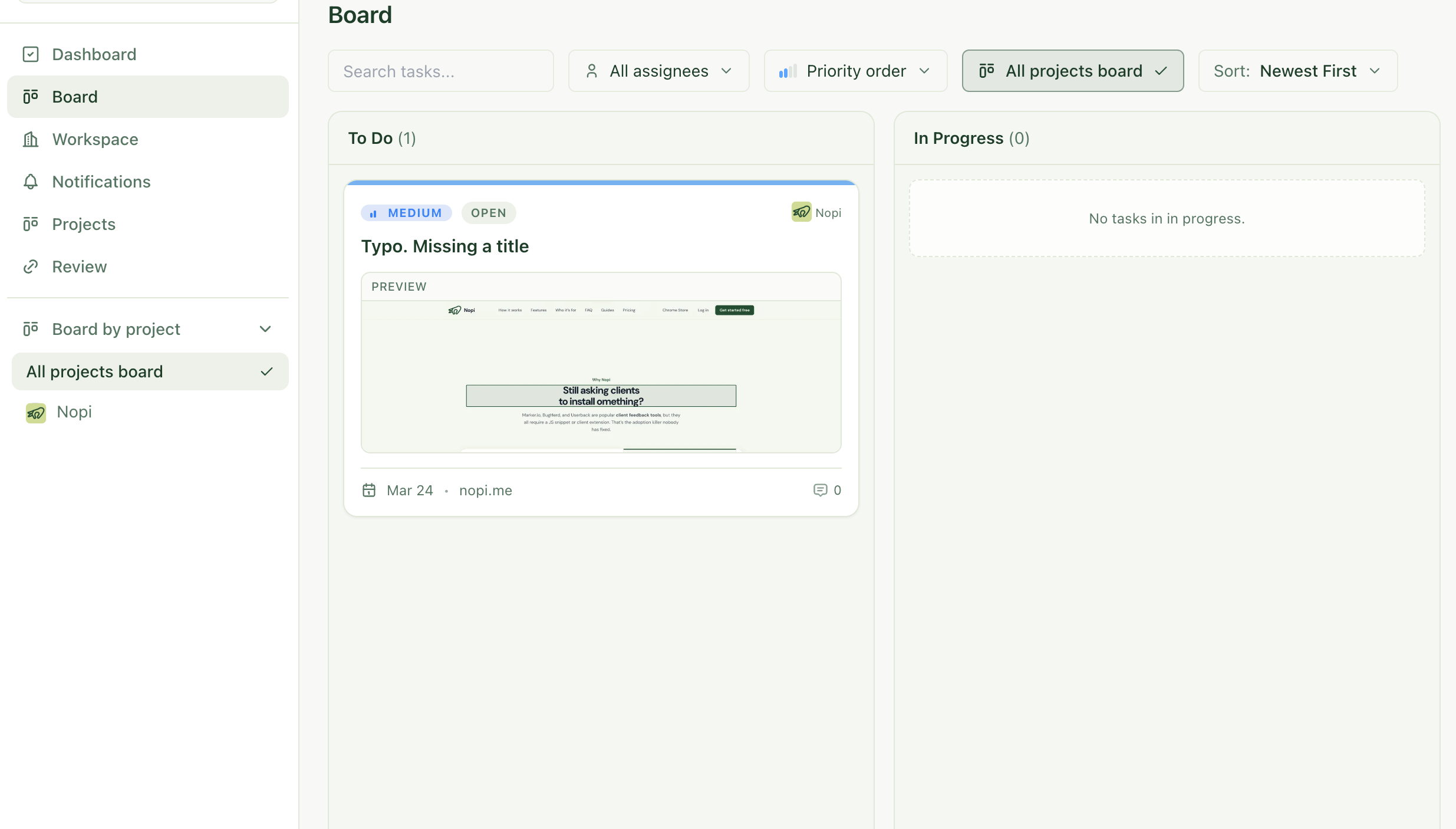
Task: Select the Workspace icon in sidebar
Action: pos(31,139)
